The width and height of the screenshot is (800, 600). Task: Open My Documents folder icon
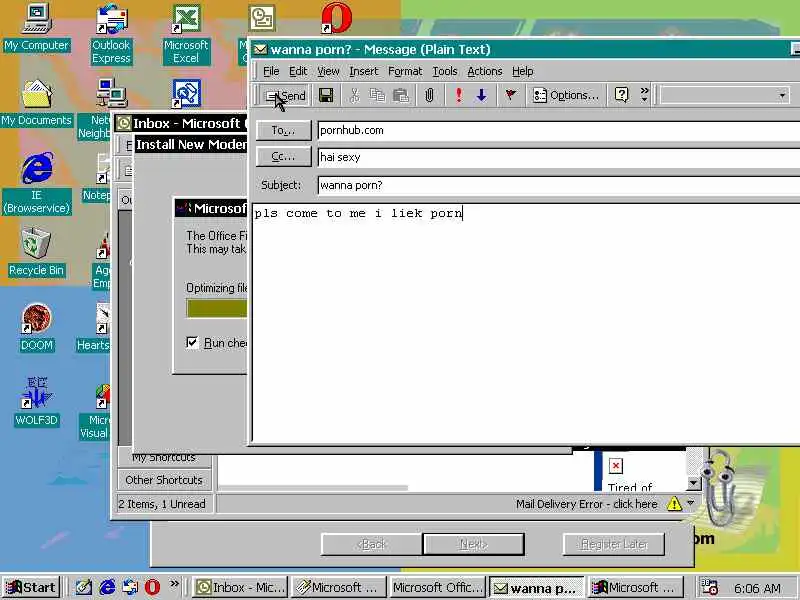[x=36, y=104]
